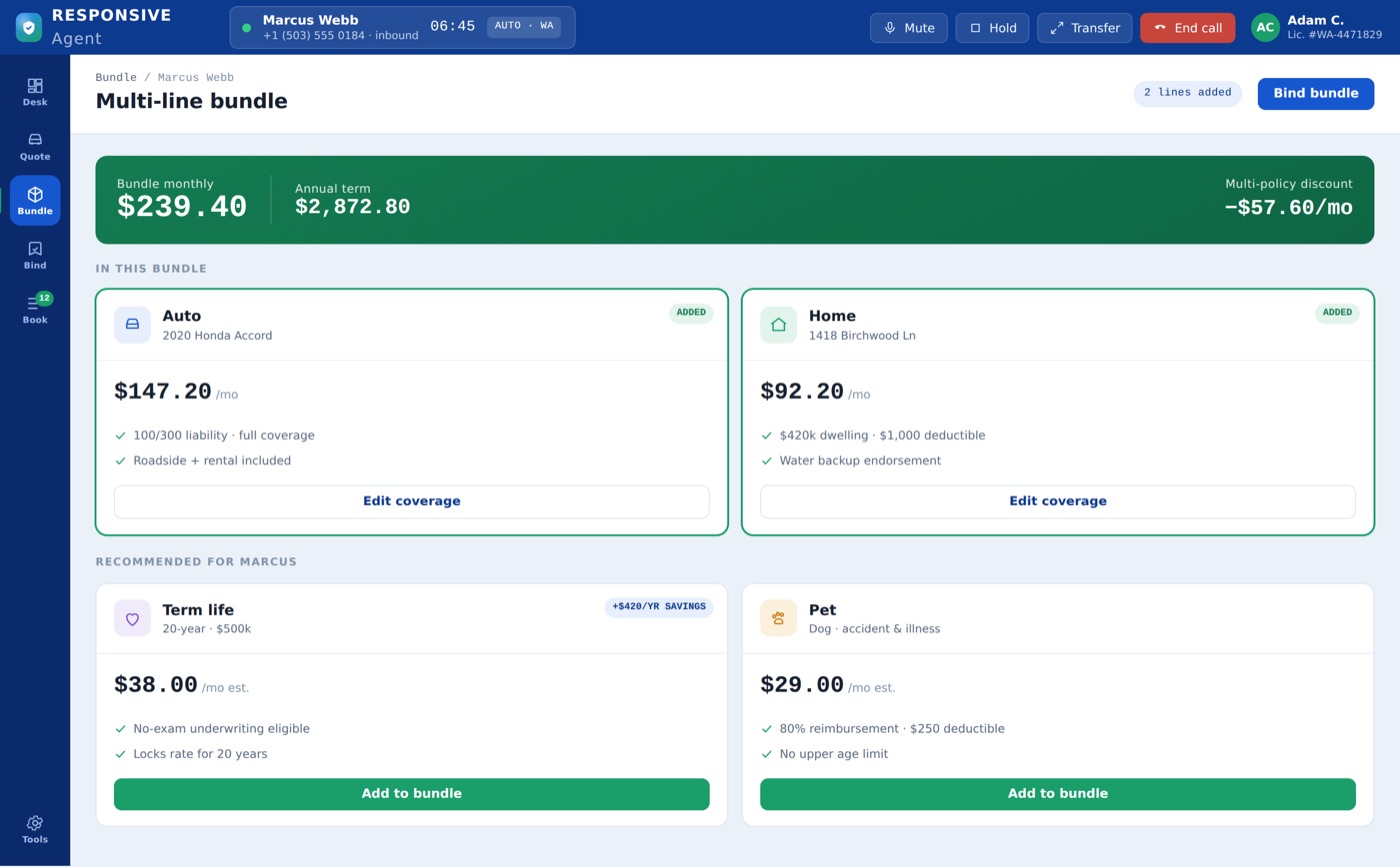
Task: Click Locks rate for 20 years line
Action: click(200, 754)
